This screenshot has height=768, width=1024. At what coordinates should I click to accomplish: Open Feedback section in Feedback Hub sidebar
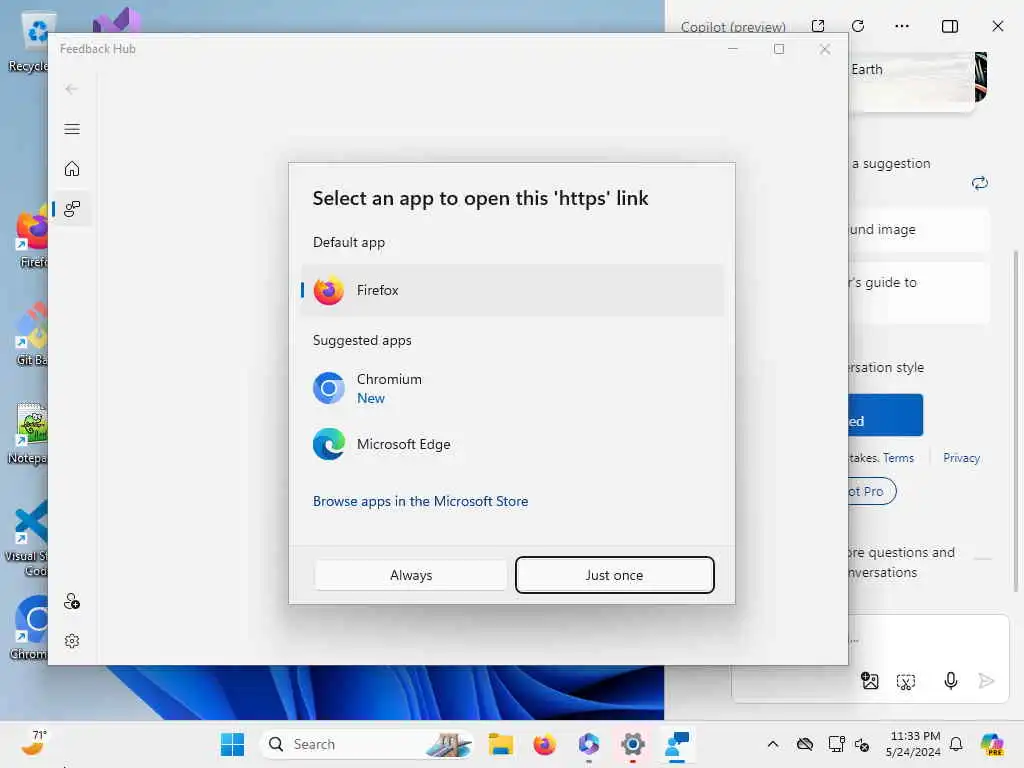[x=72, y=209]
